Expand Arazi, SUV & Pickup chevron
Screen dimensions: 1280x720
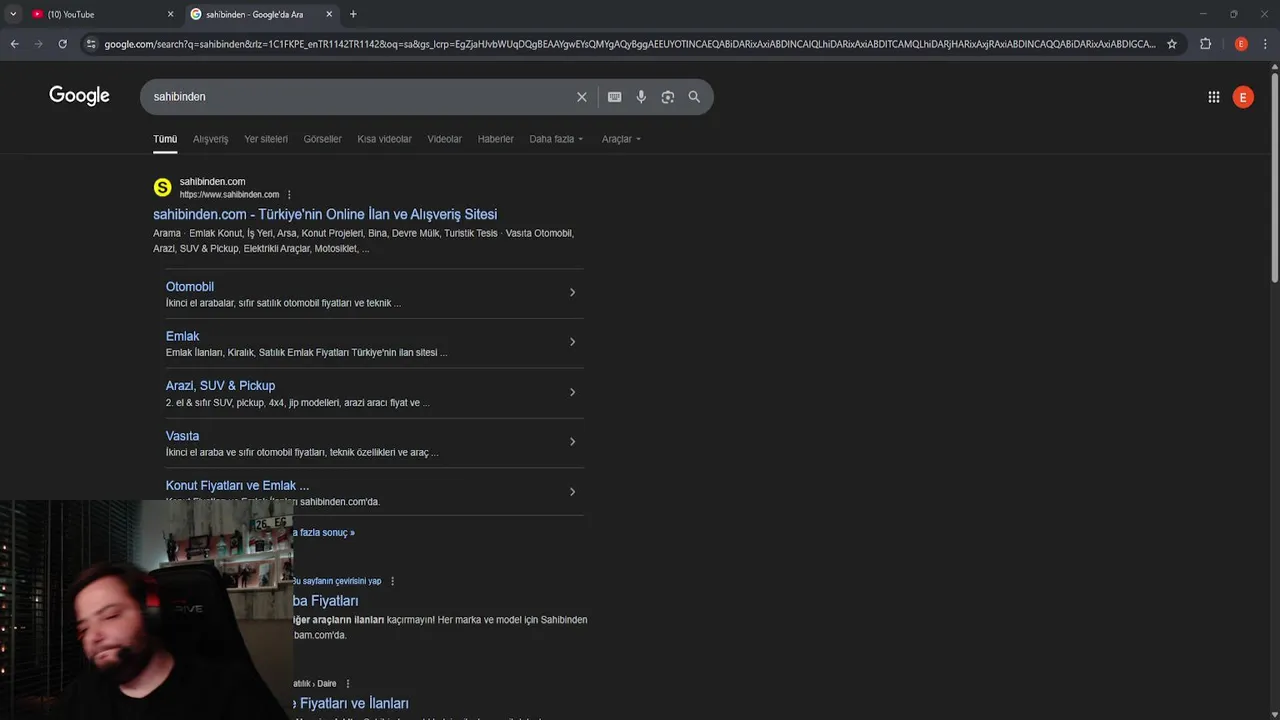pos(572,392)
